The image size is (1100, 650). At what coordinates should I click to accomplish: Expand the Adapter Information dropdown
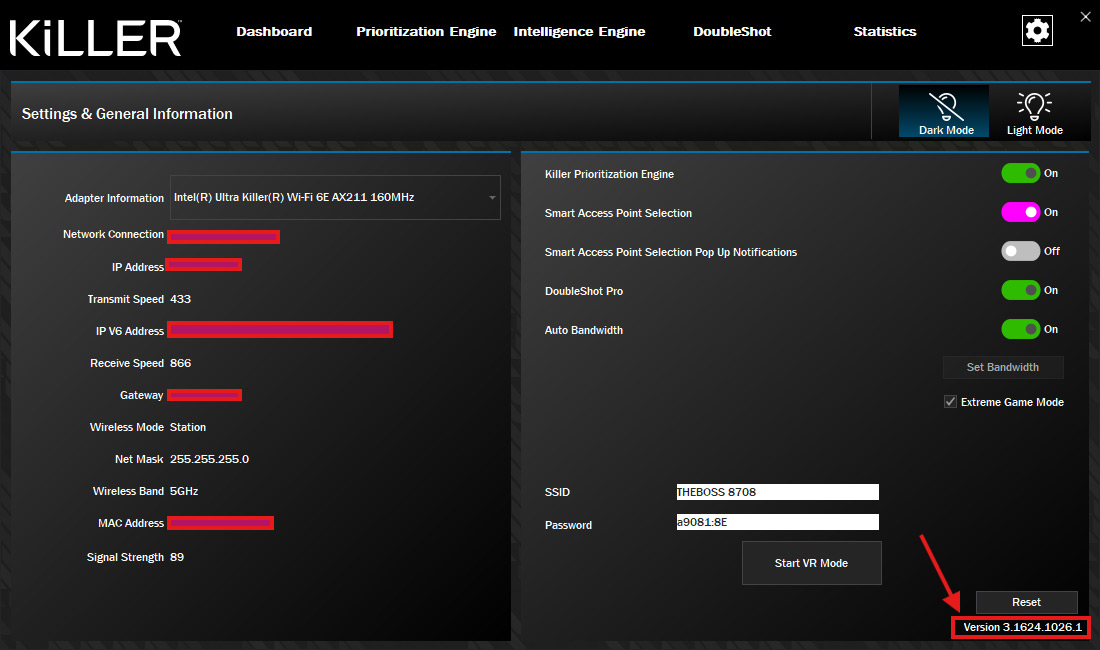(335, 198)
